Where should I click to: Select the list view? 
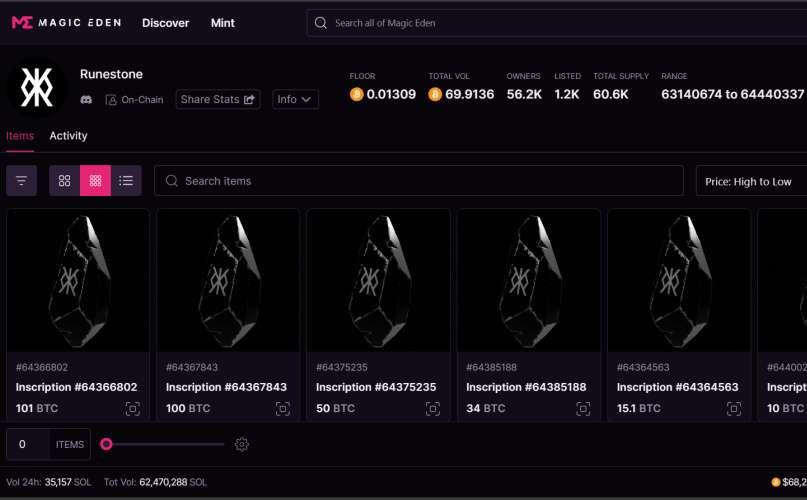point(126,181)
